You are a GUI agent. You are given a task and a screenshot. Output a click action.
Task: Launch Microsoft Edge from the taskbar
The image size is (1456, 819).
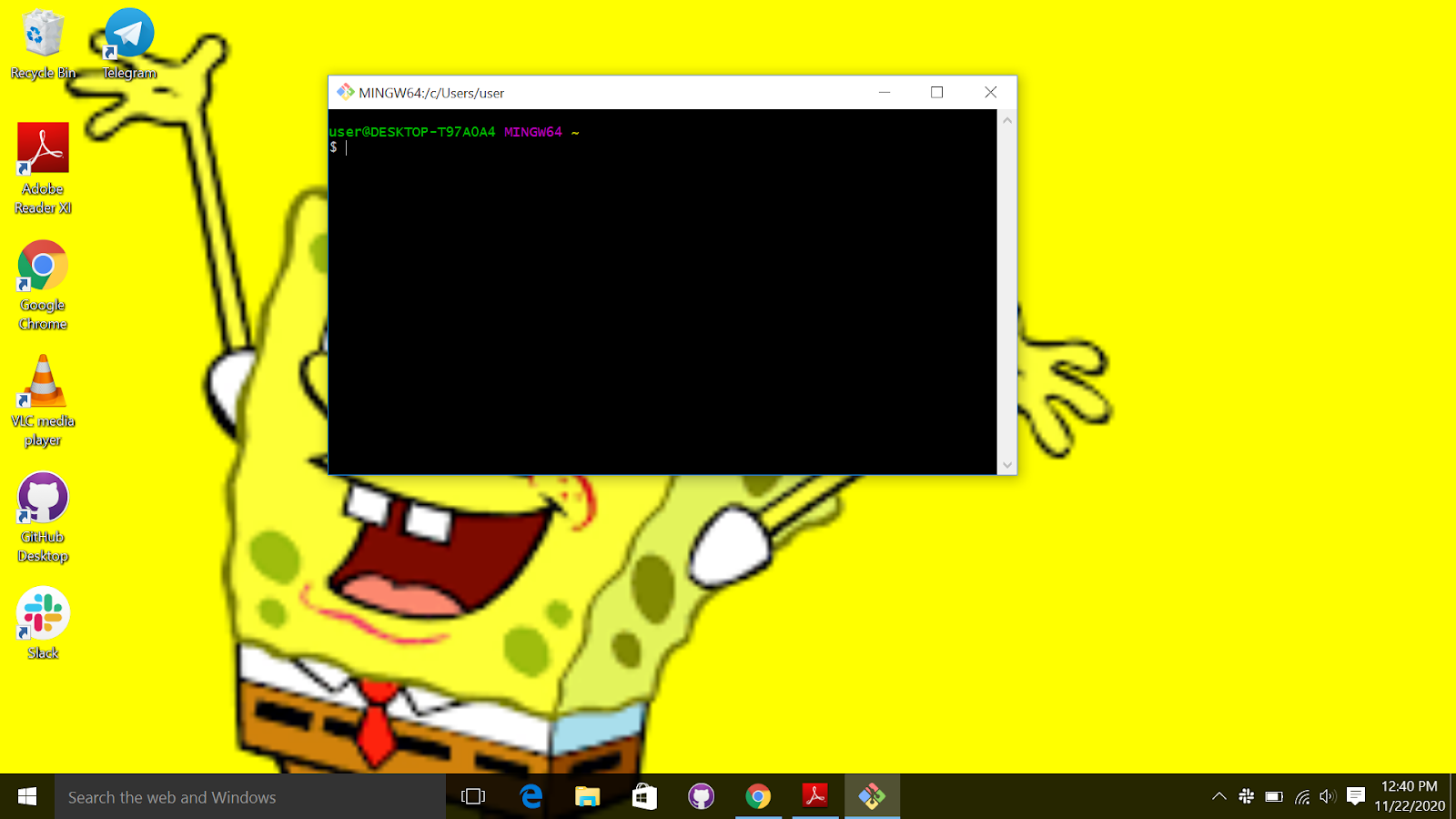point(531,797)
